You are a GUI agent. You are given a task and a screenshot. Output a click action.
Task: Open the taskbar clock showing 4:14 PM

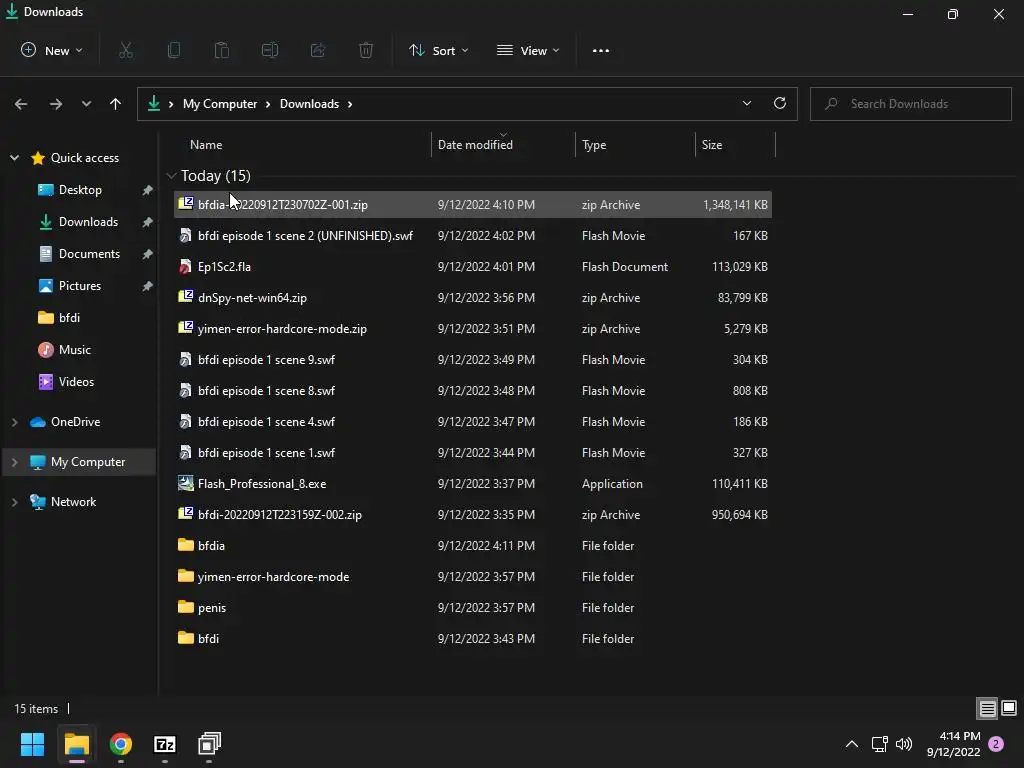[953, 744]
